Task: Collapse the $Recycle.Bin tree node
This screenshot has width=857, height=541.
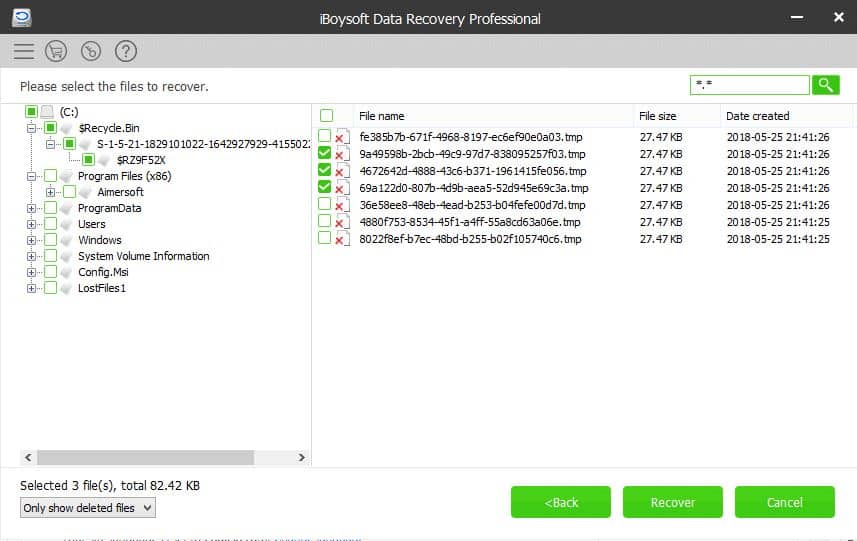Action: [x=31, y=128]
